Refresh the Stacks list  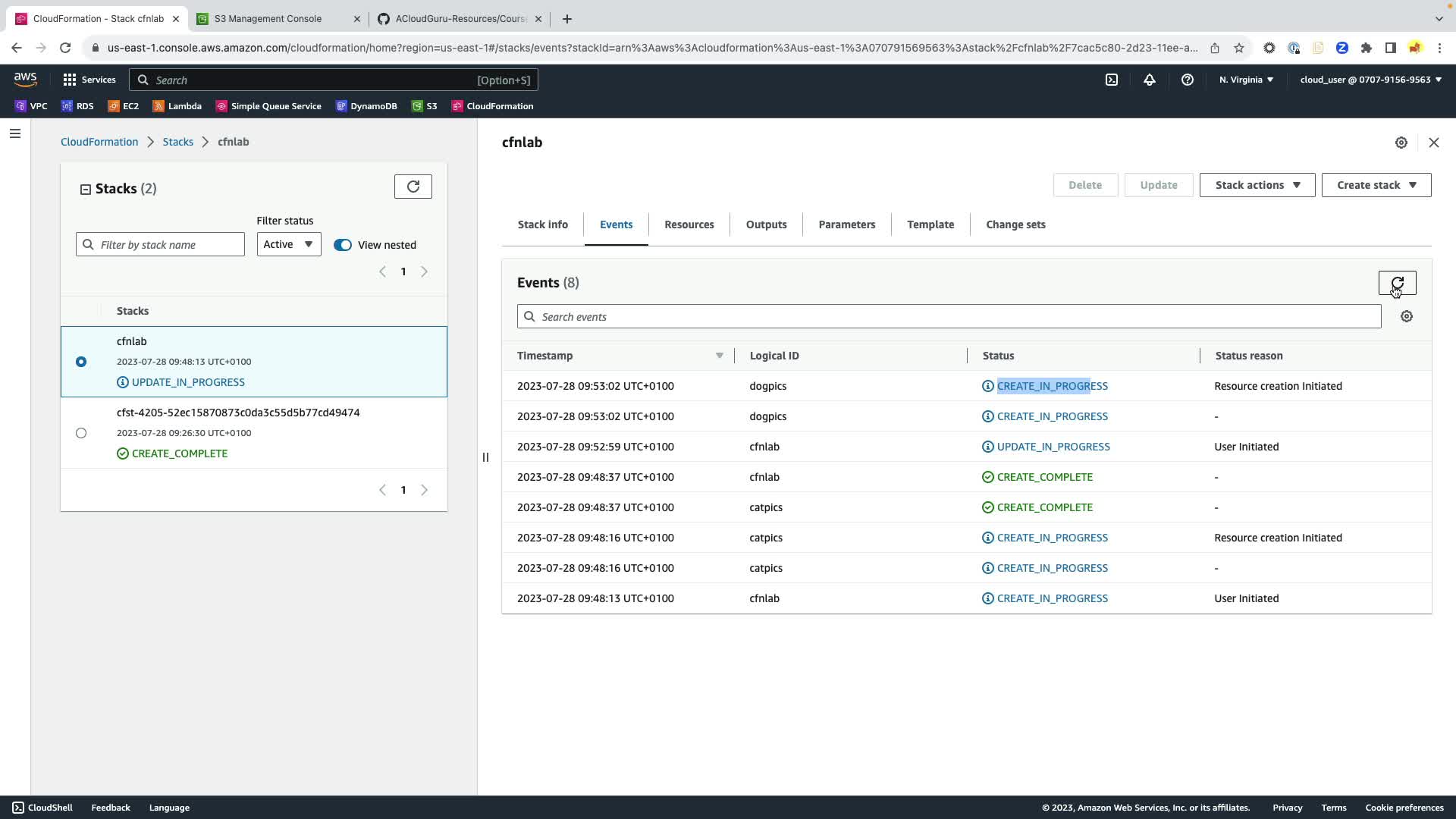click(413, 187)
